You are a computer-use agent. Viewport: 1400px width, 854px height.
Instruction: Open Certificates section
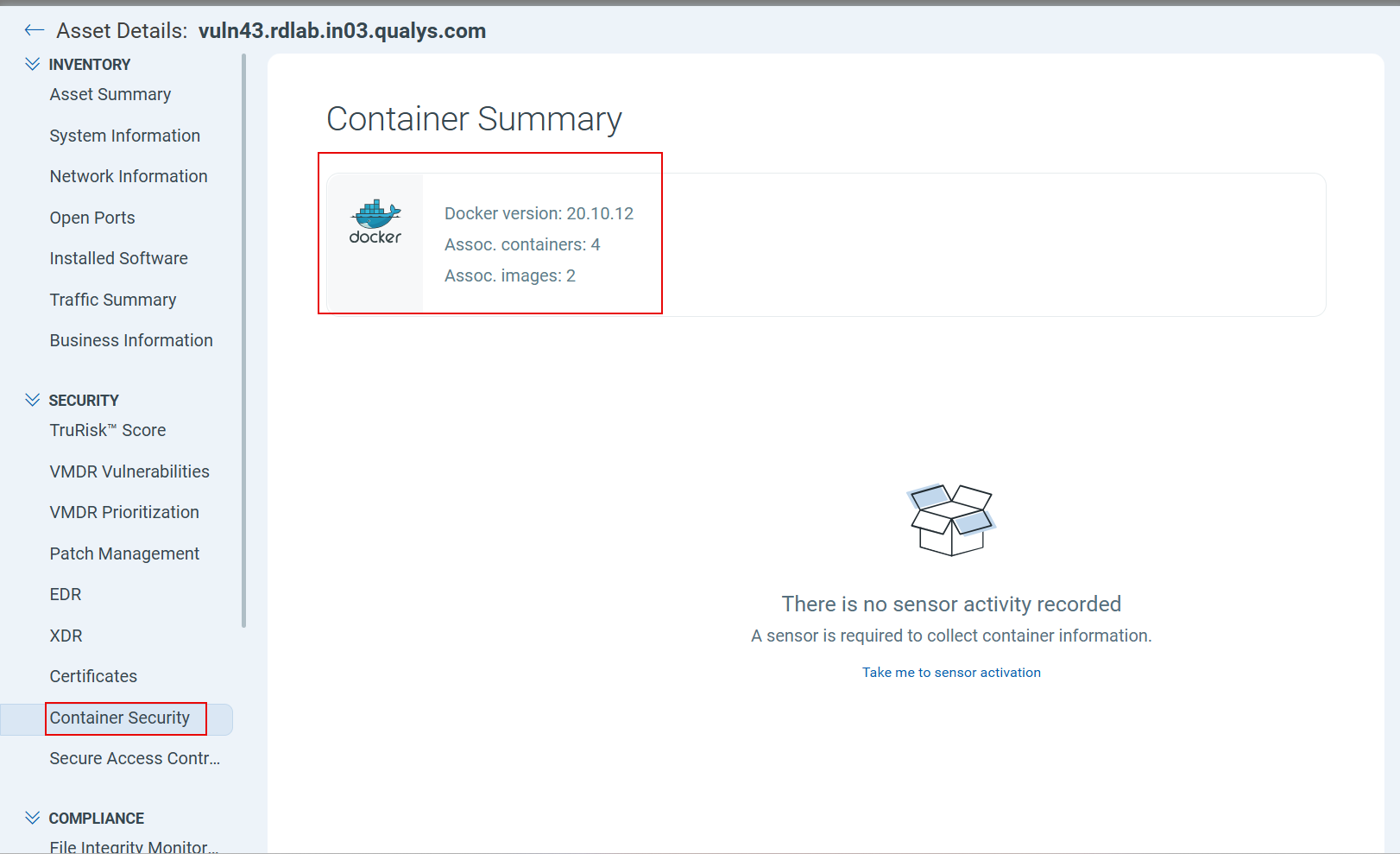[93, 676]
